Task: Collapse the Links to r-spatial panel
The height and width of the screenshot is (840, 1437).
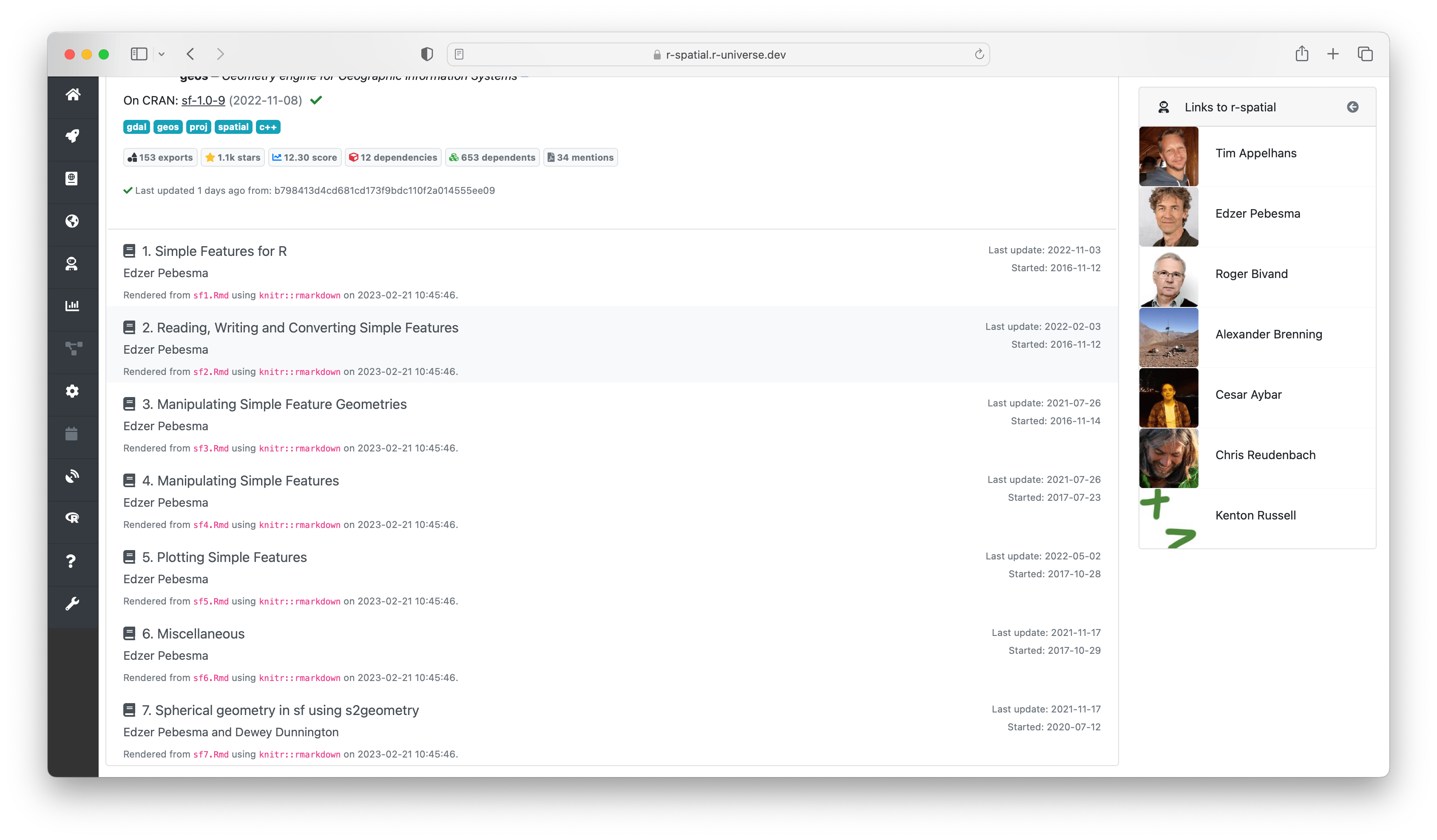Action: [x=1352, y=107]
